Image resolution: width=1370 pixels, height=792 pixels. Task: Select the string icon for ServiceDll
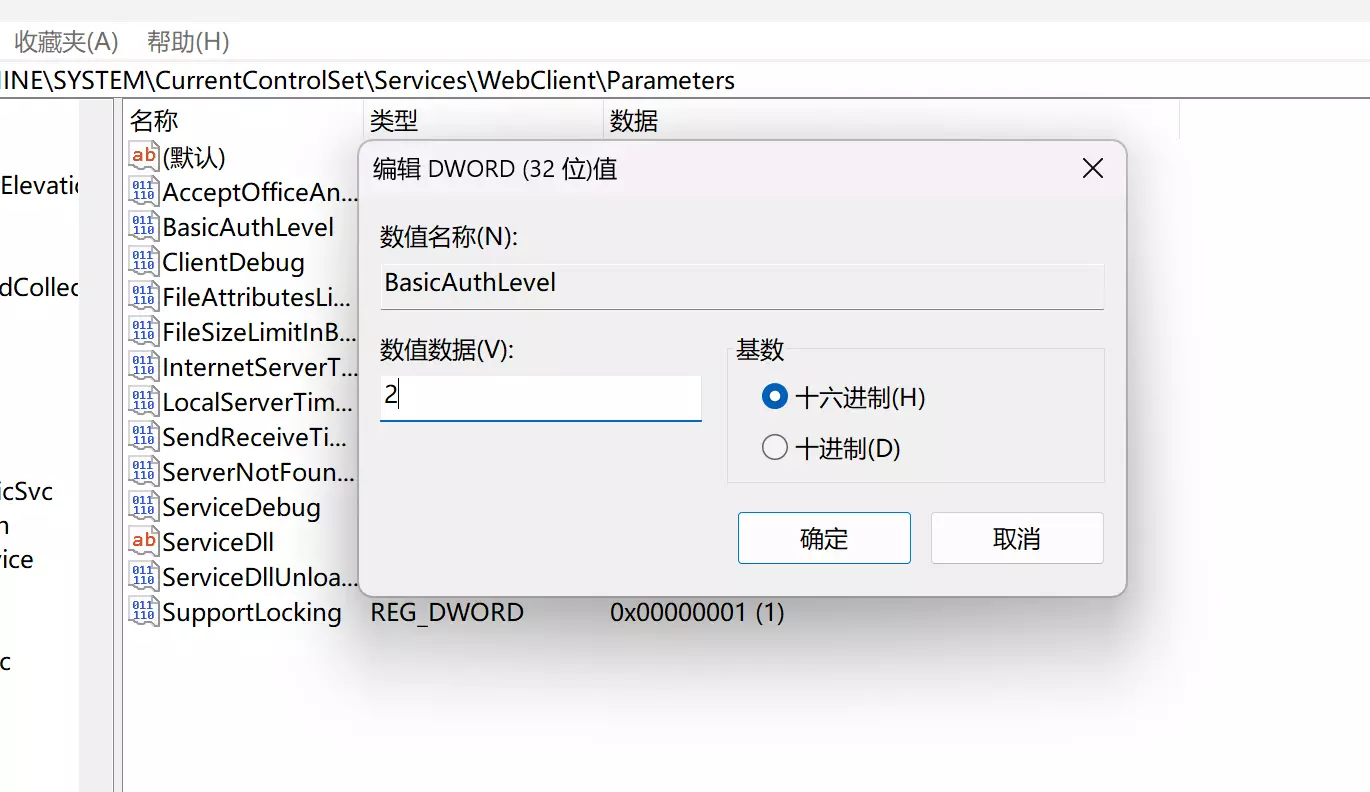tap(143, 542)
